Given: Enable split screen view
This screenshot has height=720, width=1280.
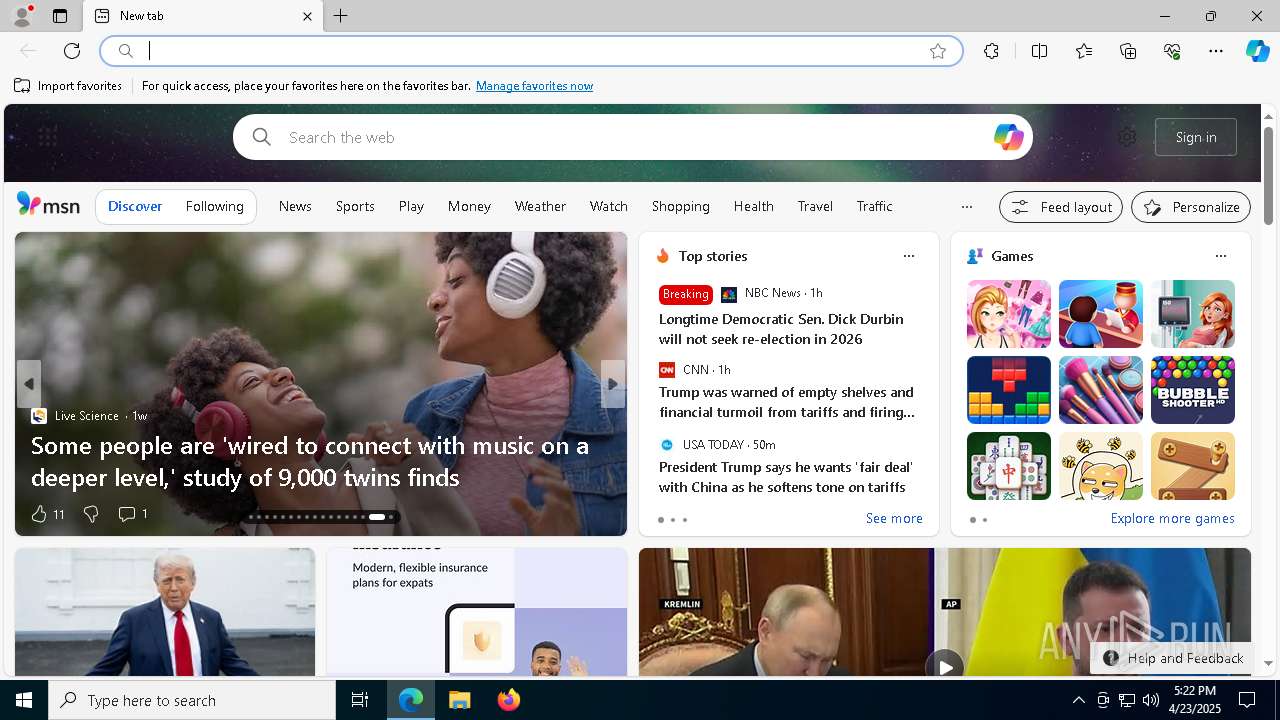Looking at the screenshot, I should point(1039,51).
